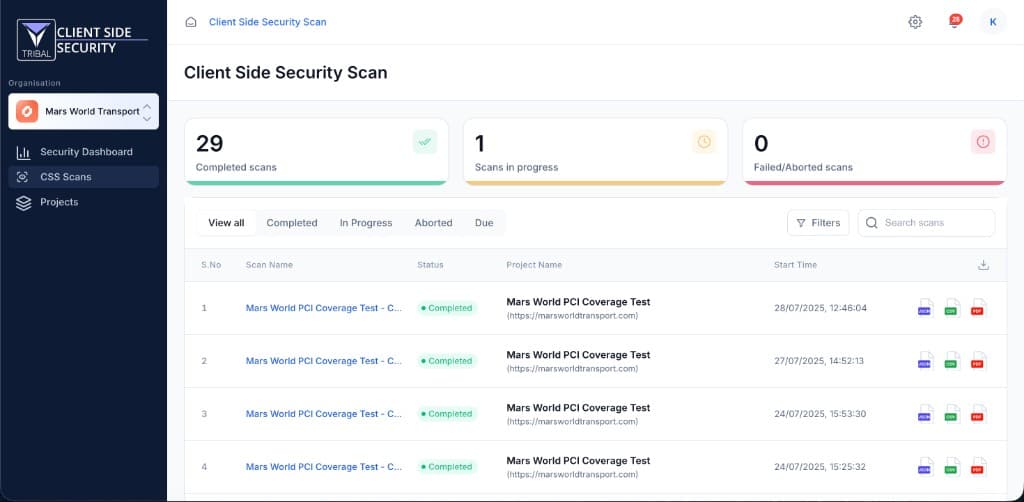Download PDF report for scan started 27/07/2025

(x=978, y=361)
